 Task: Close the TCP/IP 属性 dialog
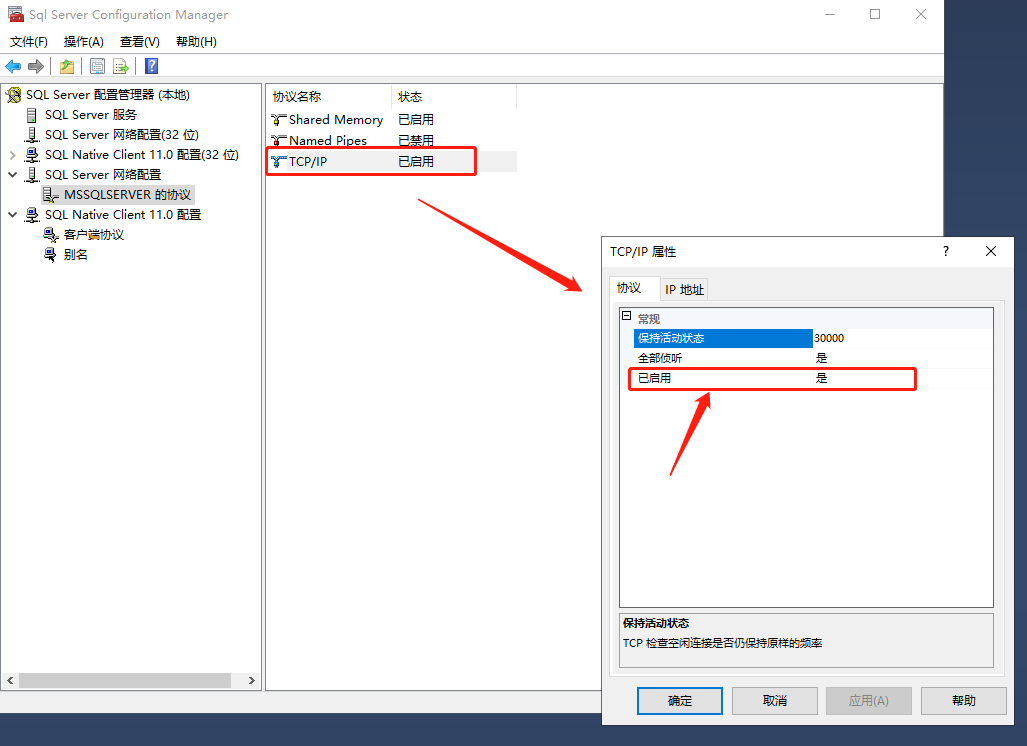coord(991,252)
